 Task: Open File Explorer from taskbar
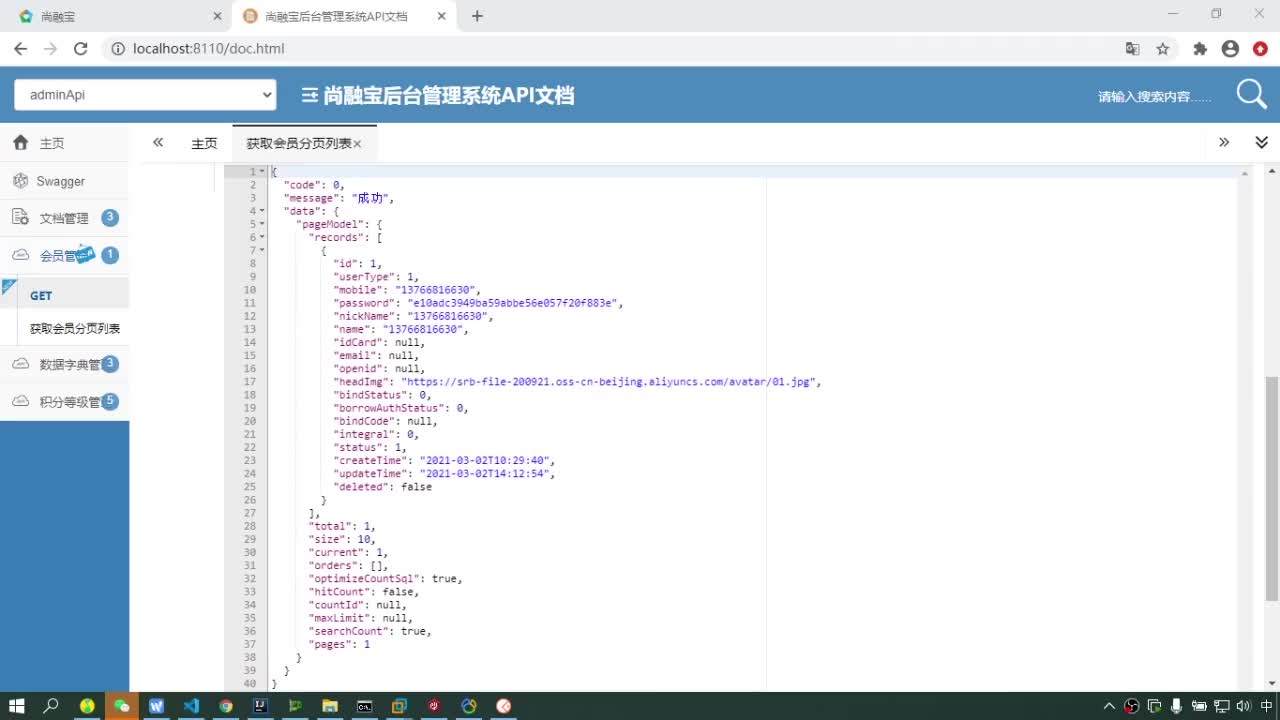coord(329,706)
